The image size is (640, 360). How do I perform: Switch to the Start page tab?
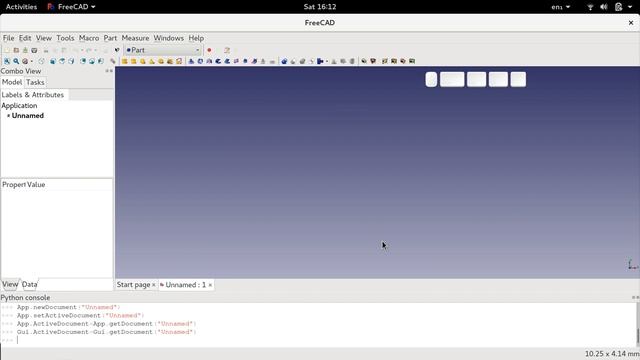133,284
